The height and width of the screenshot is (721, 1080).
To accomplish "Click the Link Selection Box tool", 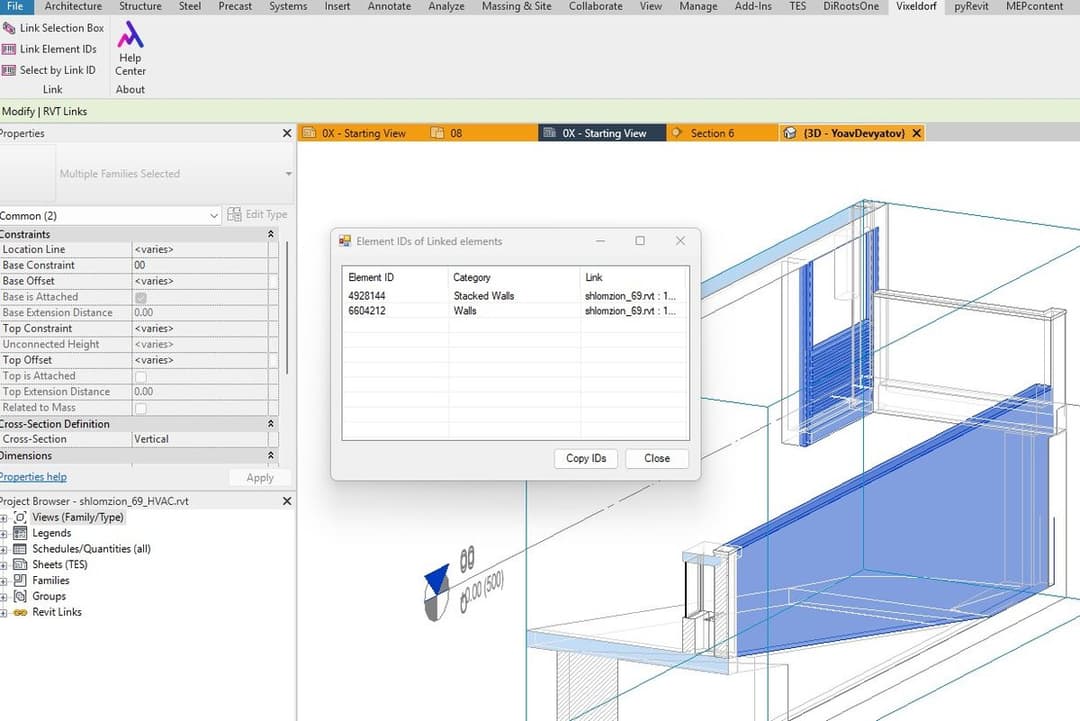I will point(53,28).
